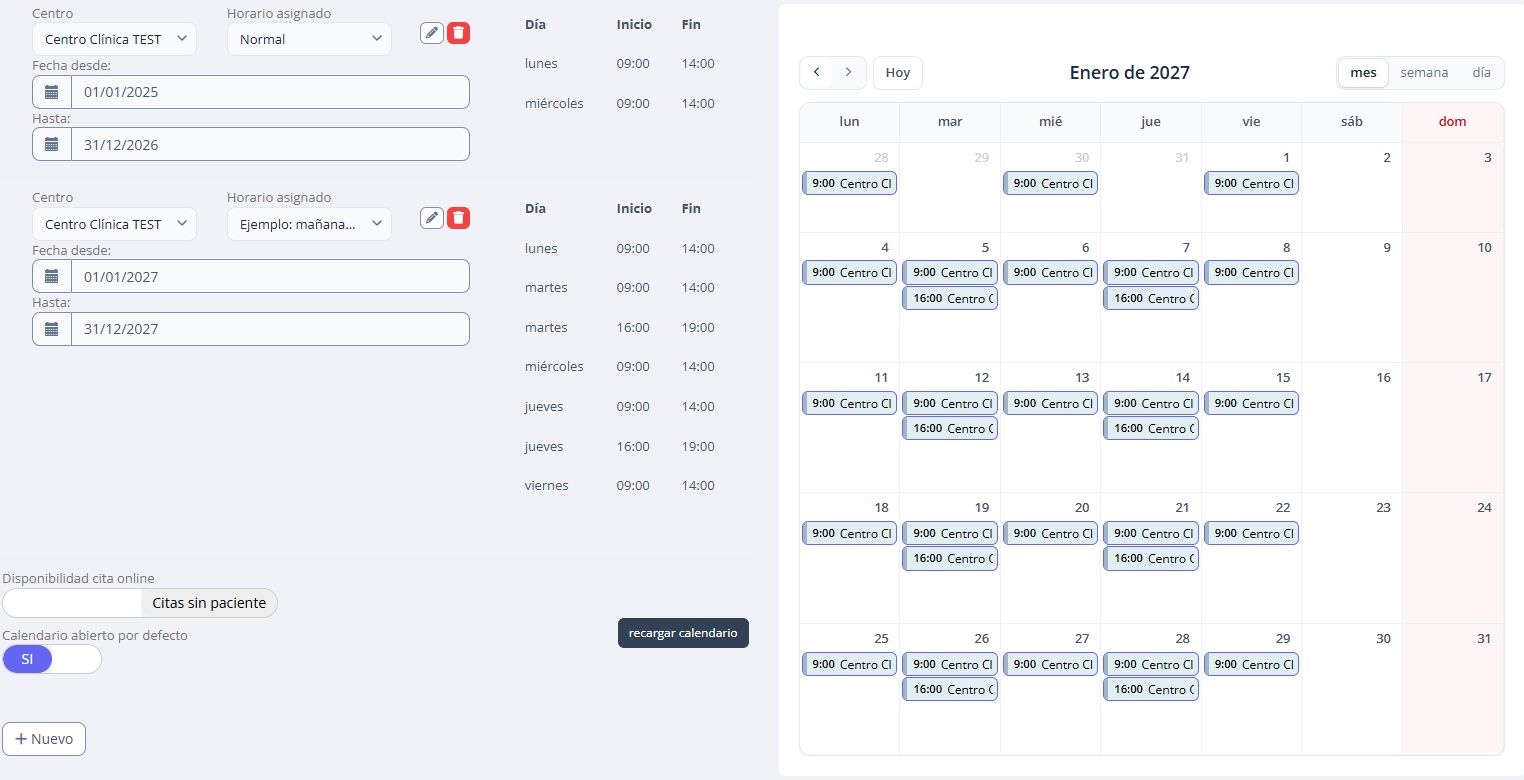Open the Ejemplo: mañana horario dropdown

point(309,224)
